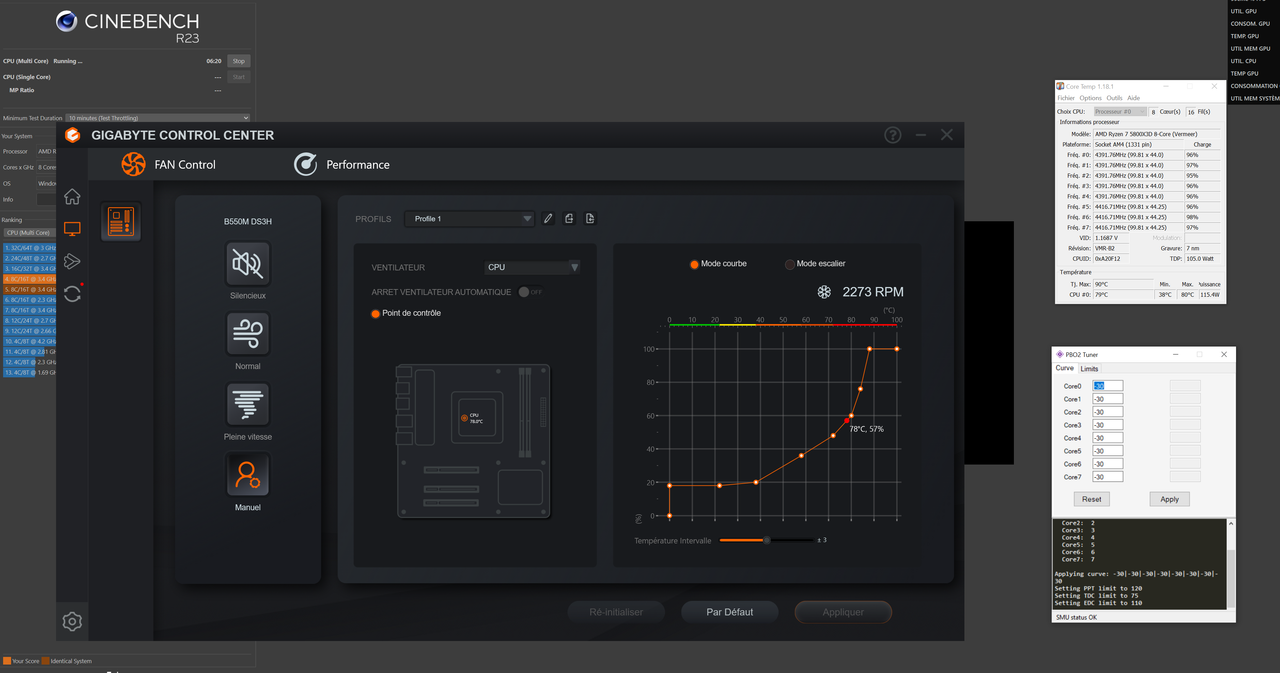
Task: Click the TEMP. GPU overlay label
Action: pyautogui.click(x=1244, y=36)
